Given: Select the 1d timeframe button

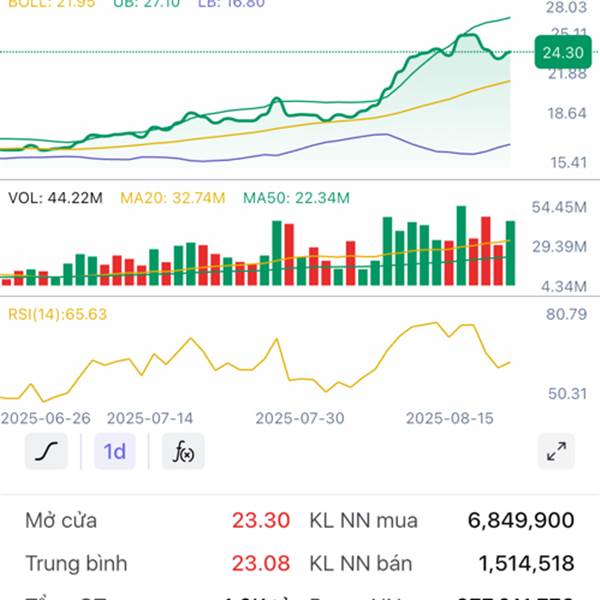Looking at the screenshot, I should (115, 451).
